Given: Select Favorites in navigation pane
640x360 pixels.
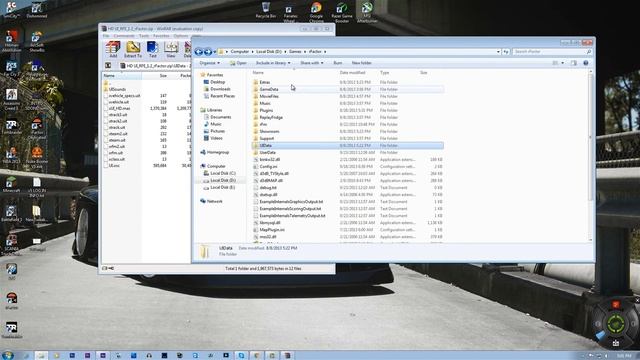Looking at the screenshot, I should pos(211,75).
